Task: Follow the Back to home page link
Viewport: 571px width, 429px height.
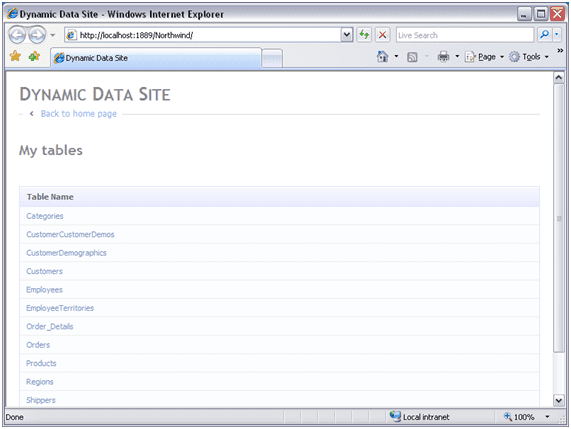Action: click(79, 114)
